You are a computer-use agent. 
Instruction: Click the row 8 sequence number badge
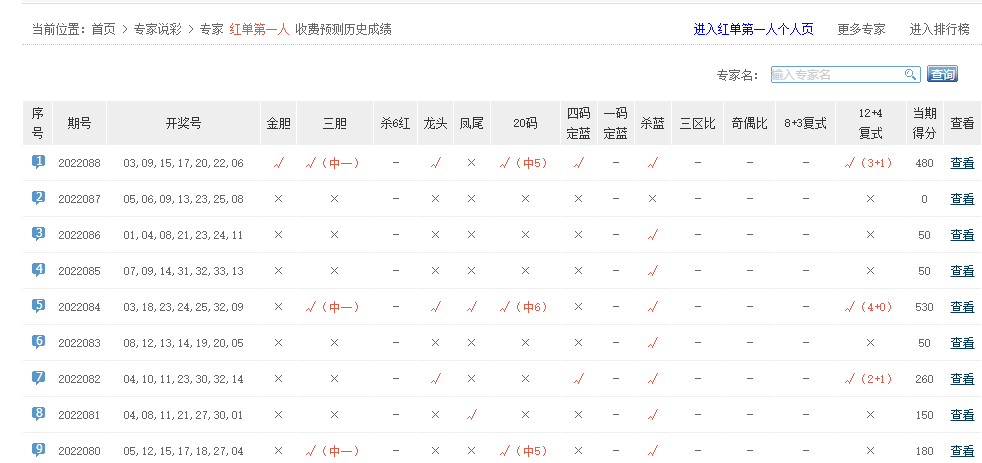[38, 413]
